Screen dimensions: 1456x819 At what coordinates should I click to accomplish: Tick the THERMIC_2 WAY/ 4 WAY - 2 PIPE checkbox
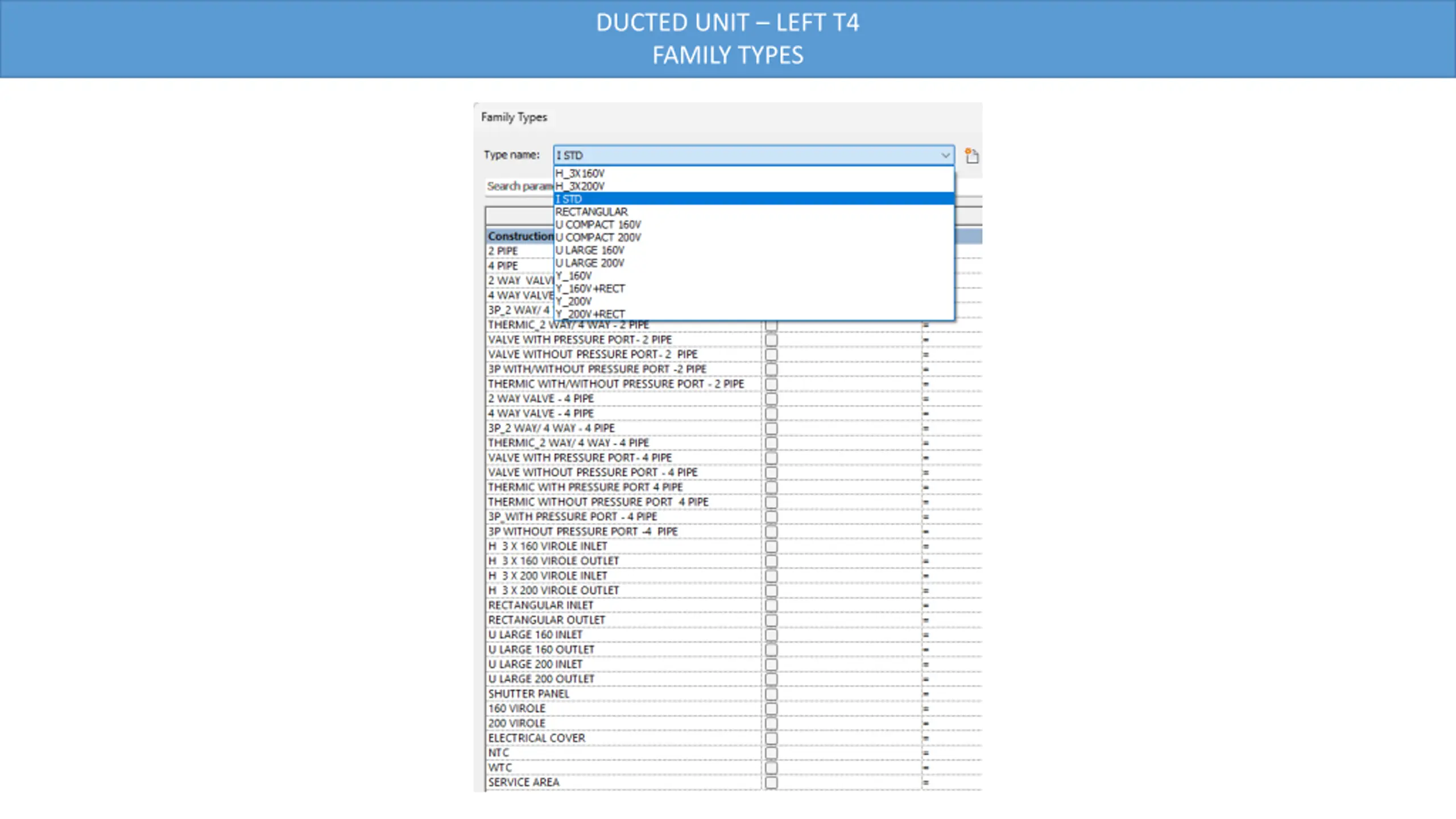point(771,325)
